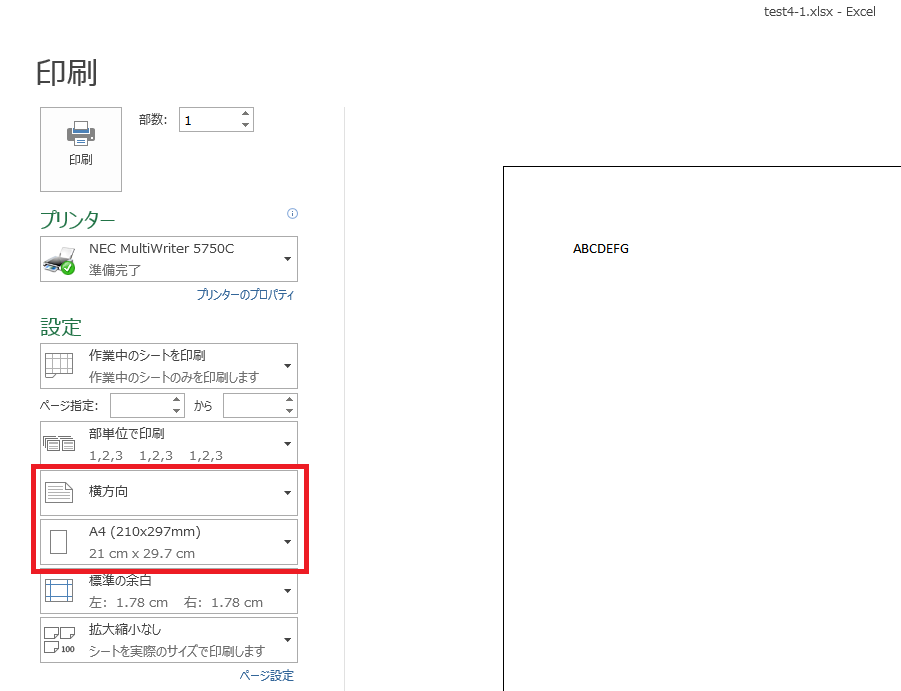901x691 pixels.
Task: Click the scaling 100 pages icon
Action: [59, 640]
